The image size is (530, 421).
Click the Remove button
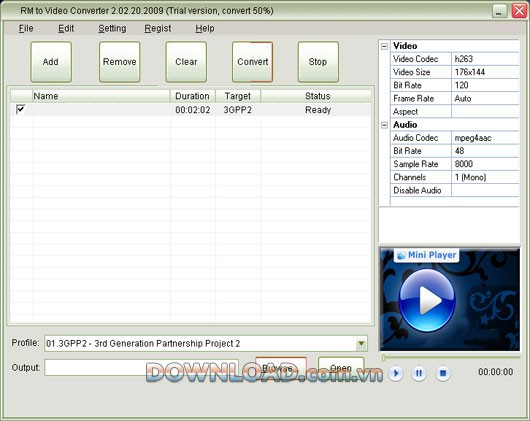120,62
